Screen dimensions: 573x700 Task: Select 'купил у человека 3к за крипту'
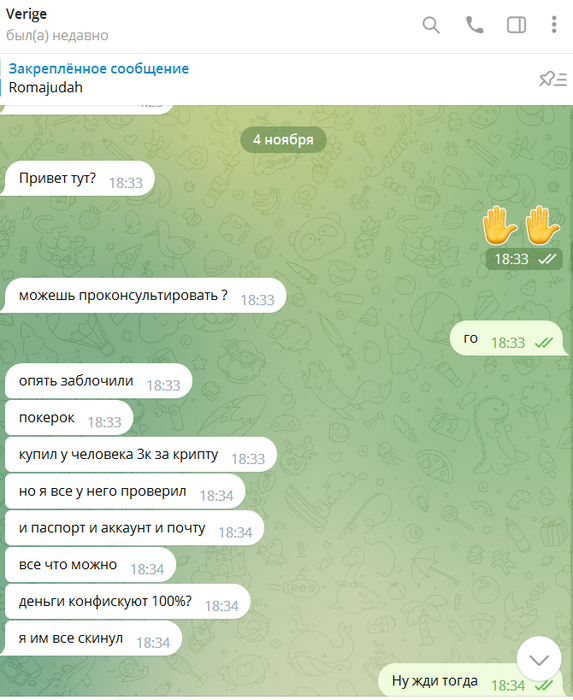point(141,454)
